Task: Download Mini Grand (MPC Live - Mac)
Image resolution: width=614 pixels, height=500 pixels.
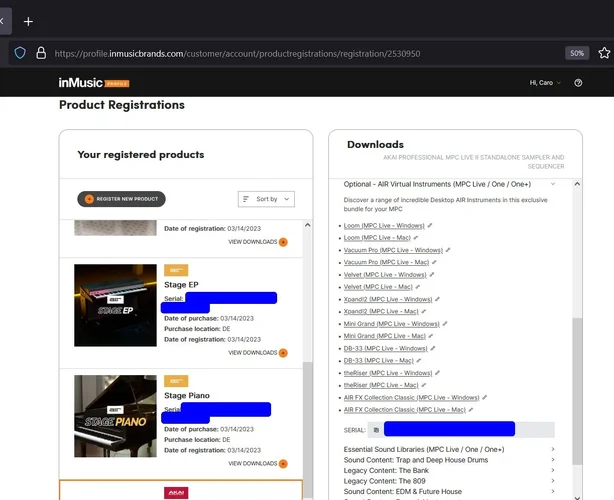Action: [x=385, y=336]
